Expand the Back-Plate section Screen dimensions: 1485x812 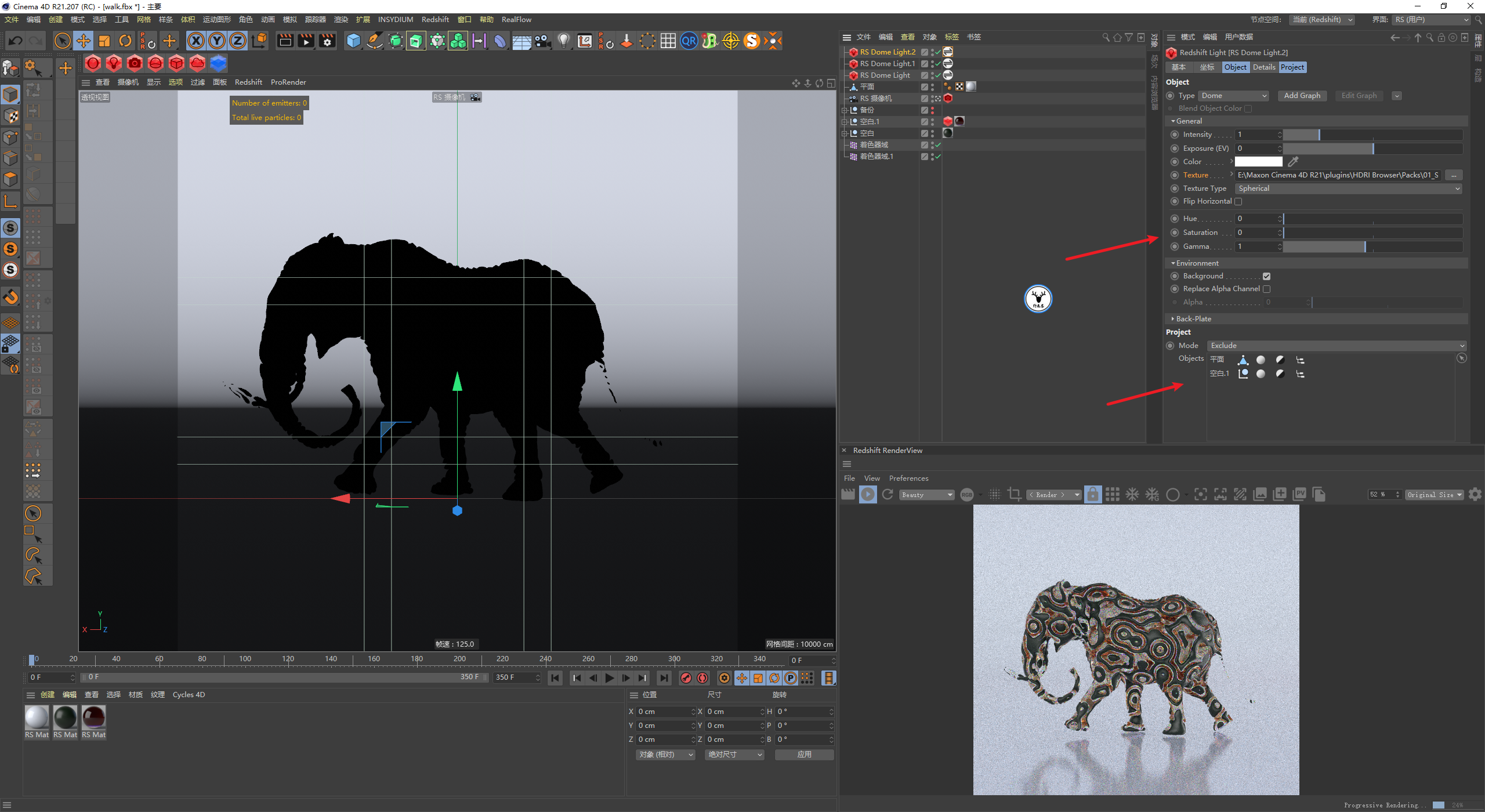[1193, 319]
